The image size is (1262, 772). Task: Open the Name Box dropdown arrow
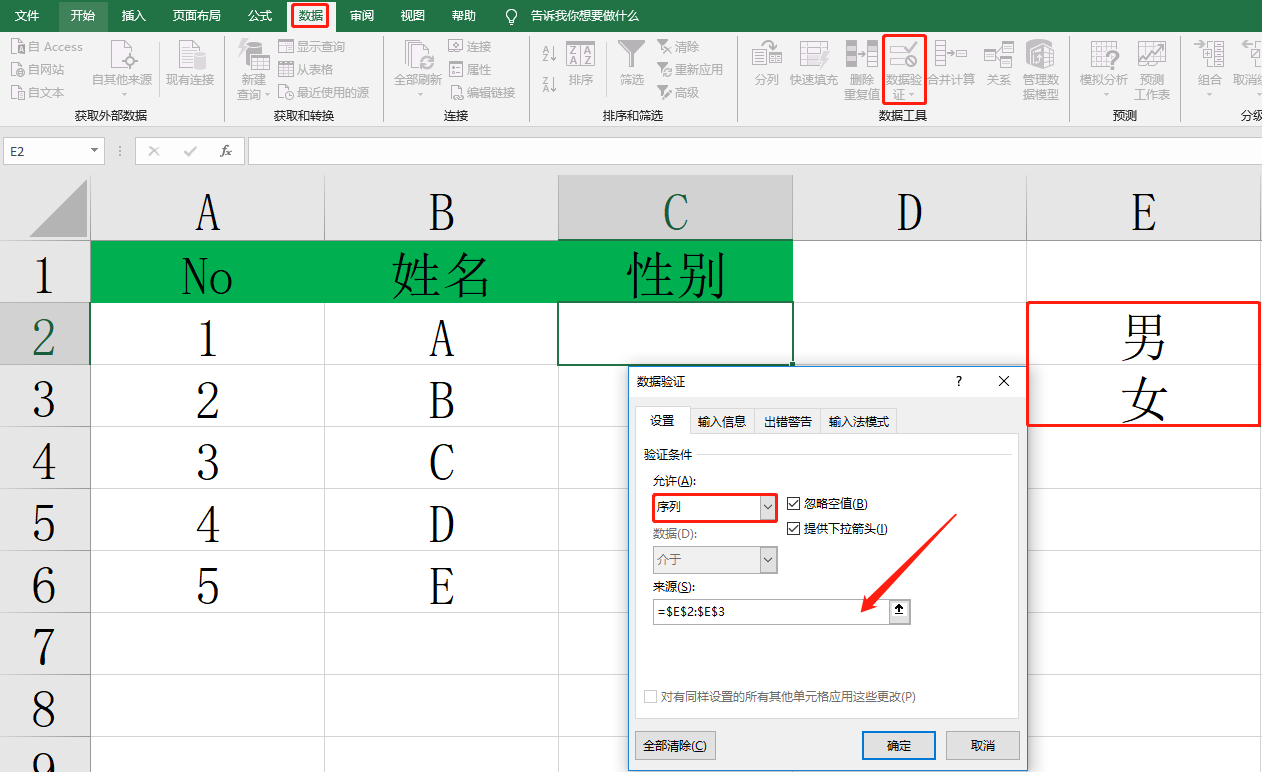pos(95,151)
